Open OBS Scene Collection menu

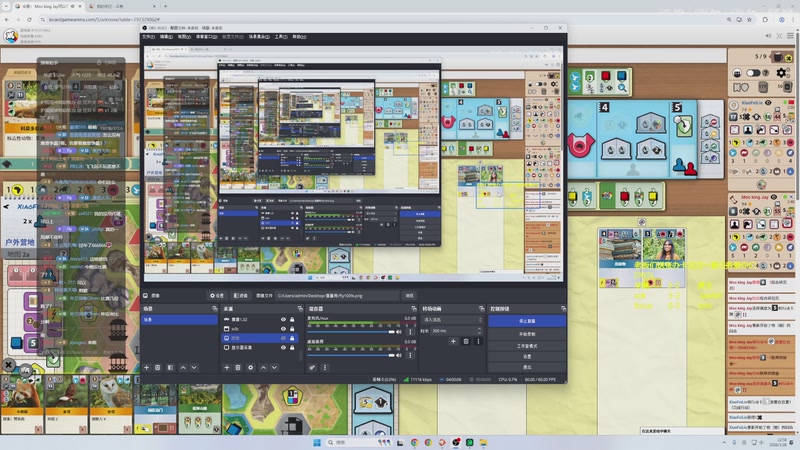[259, 37]
